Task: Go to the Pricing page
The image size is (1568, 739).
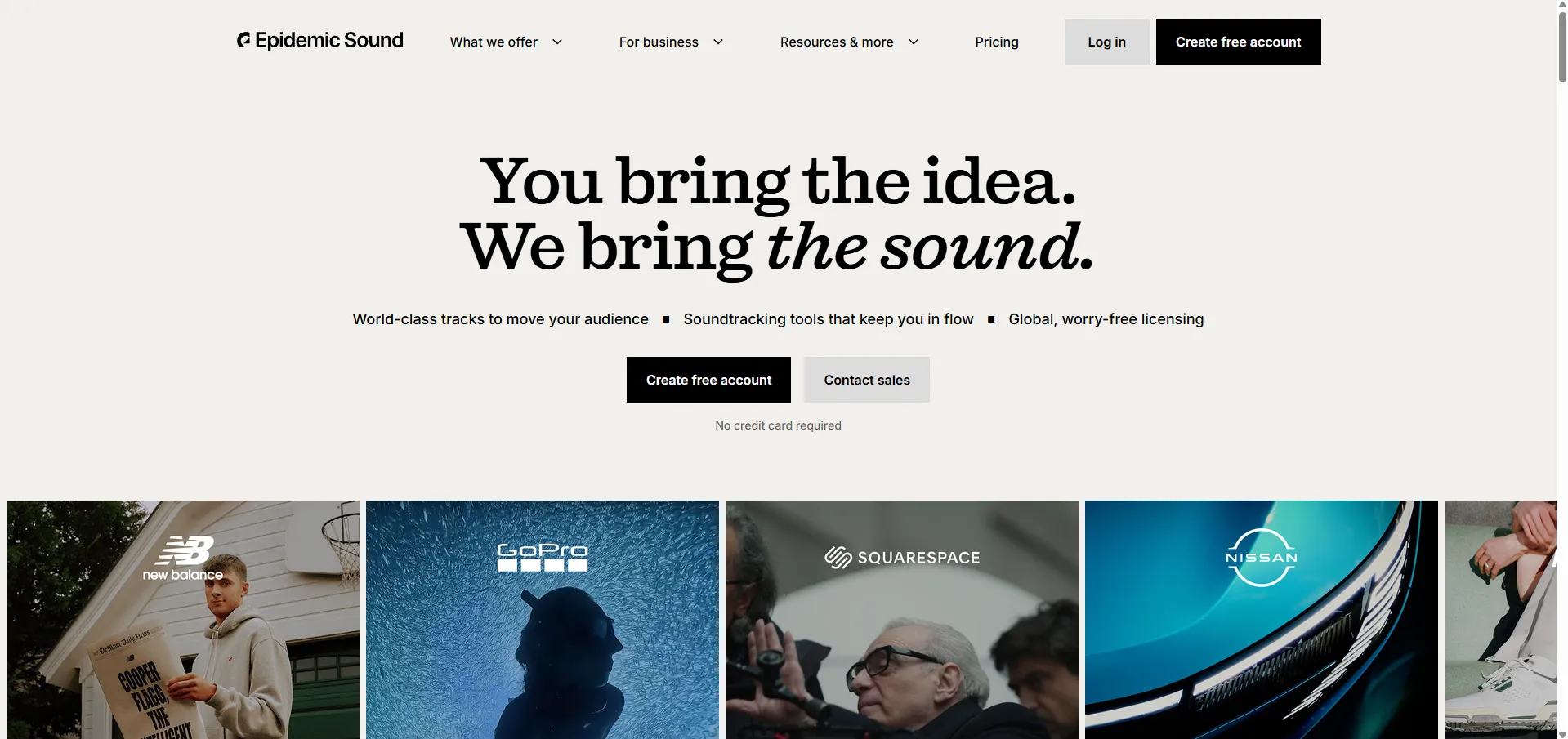Action: pos(997,42)
